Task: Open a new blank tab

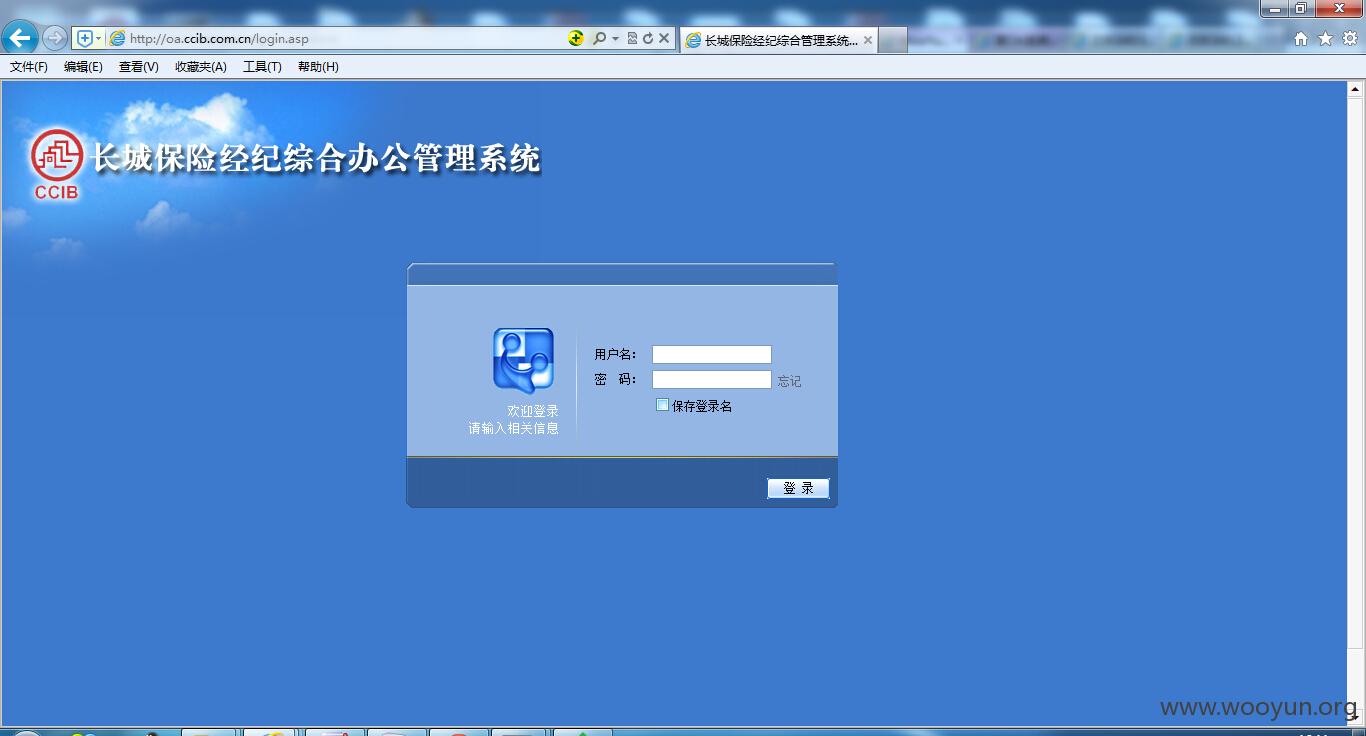Action: coord(893,40)
